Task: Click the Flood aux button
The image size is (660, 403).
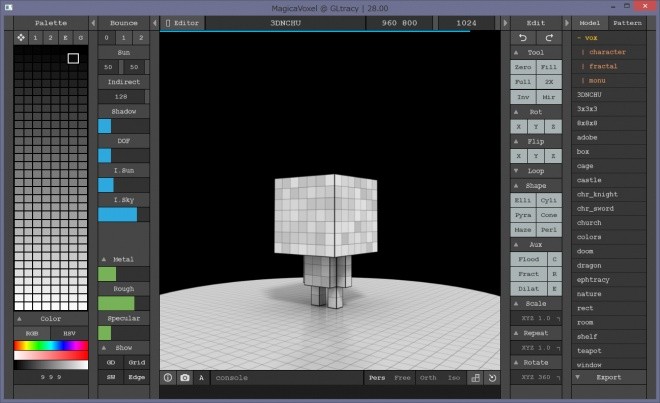Action: pos(529,259)
